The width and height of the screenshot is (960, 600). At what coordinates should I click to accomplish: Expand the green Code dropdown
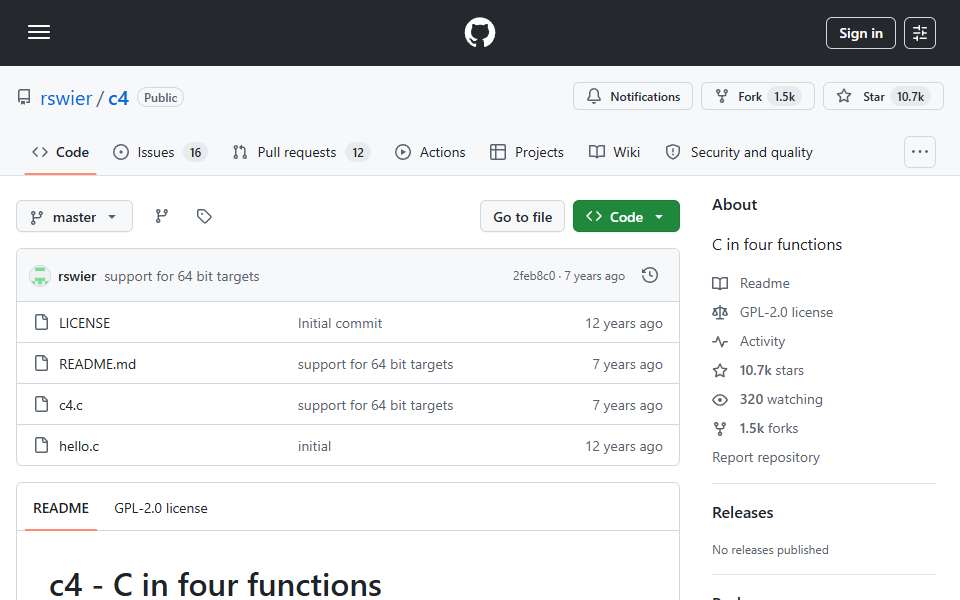626,217
